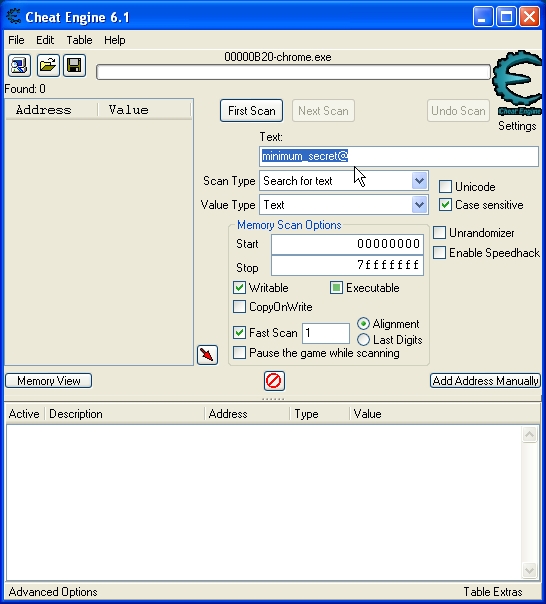Click the red no-entry clear list icon
Viewport: 546px width, 604px height.
(x=274, y=381)
